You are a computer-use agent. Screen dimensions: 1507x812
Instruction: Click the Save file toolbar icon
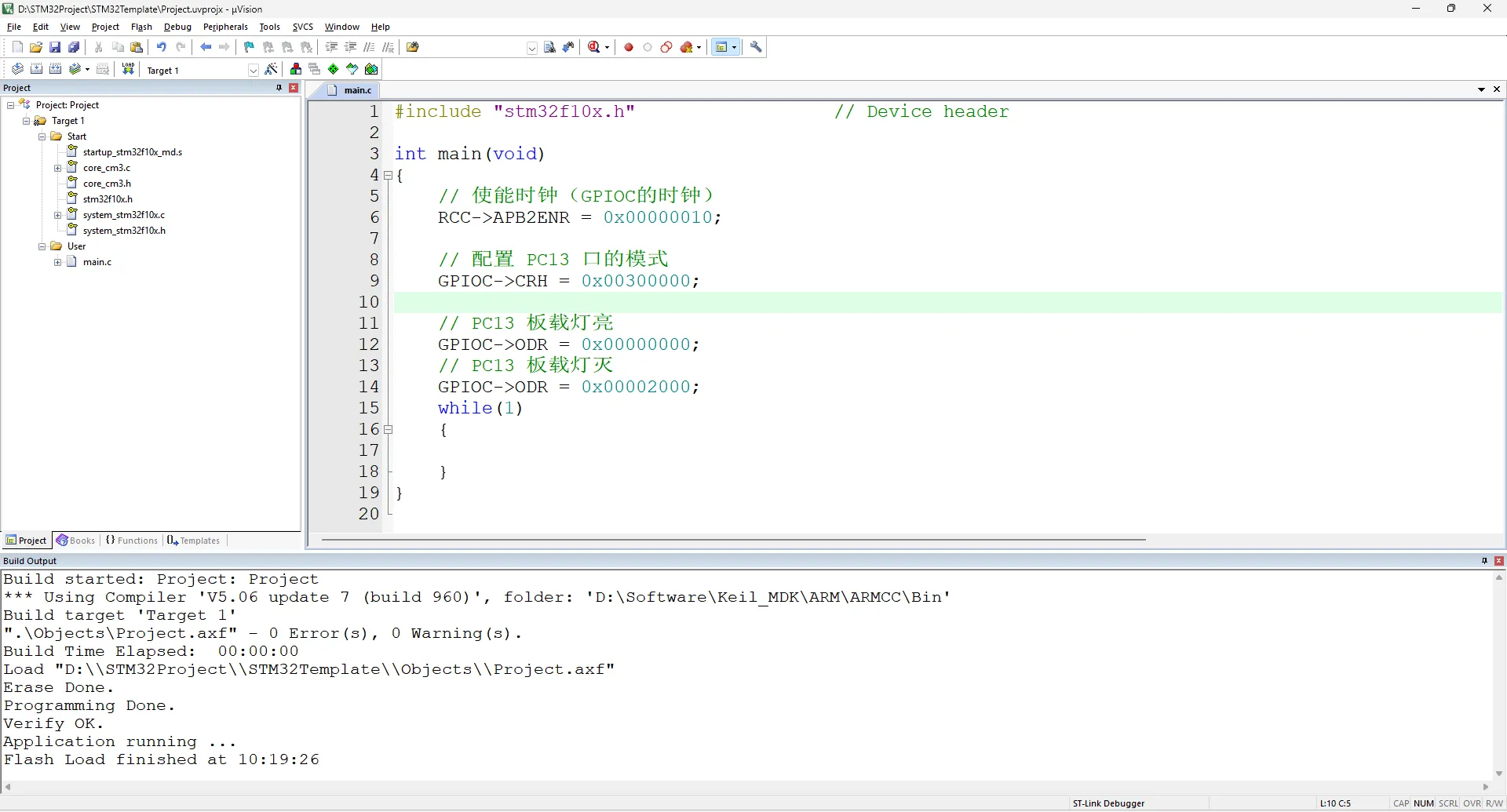[x=55, y=47]
